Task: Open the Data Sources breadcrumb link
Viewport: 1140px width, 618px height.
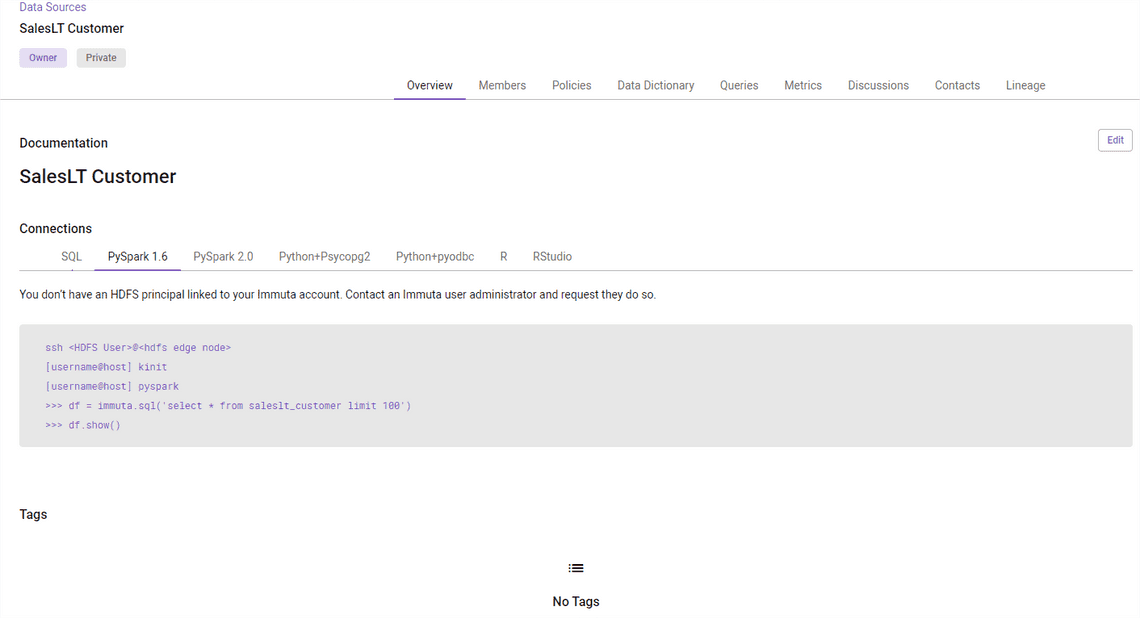Action: [52, 7]
